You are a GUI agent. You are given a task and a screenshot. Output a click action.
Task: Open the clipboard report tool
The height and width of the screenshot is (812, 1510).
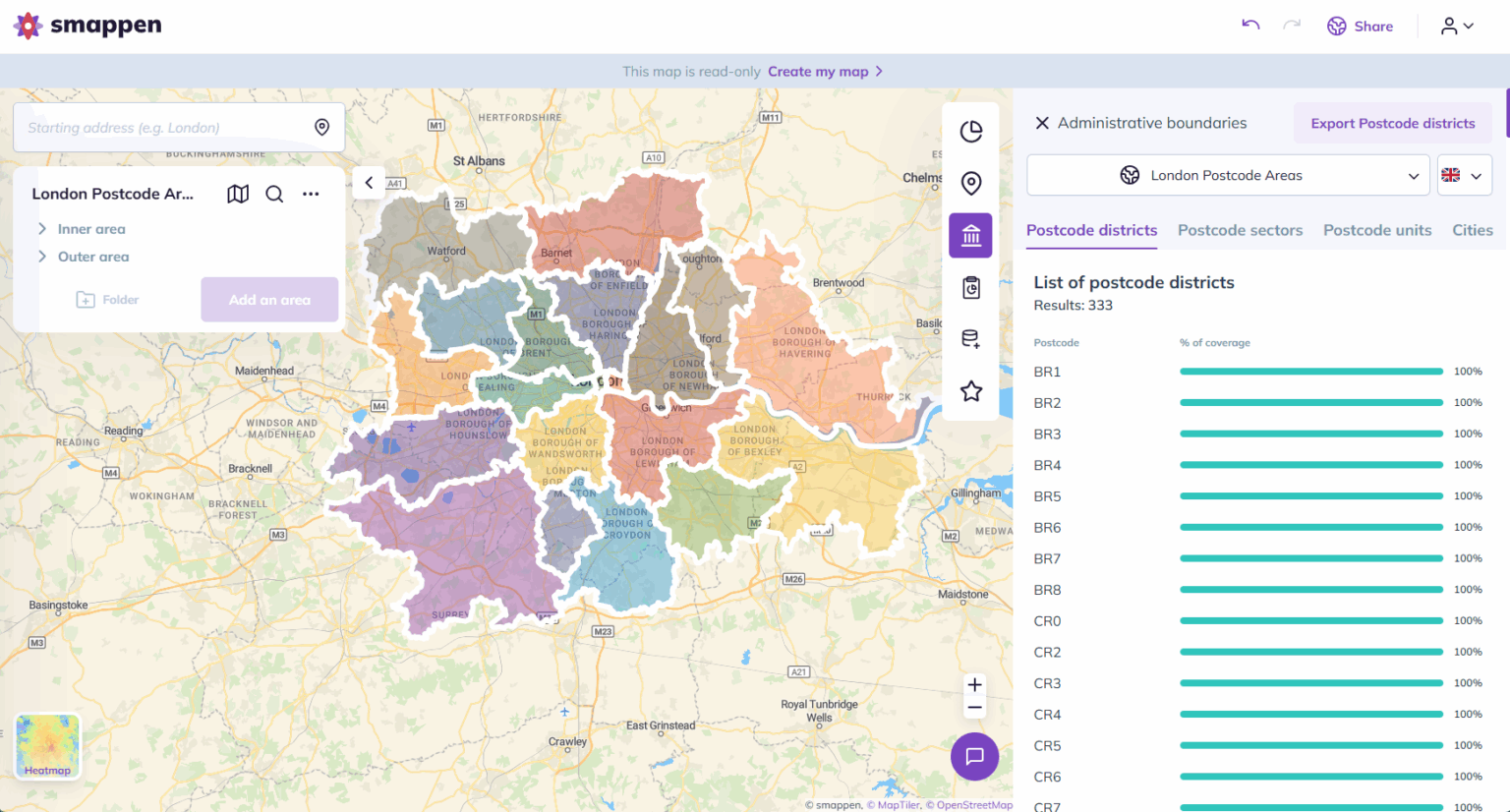tap(970, 287)
